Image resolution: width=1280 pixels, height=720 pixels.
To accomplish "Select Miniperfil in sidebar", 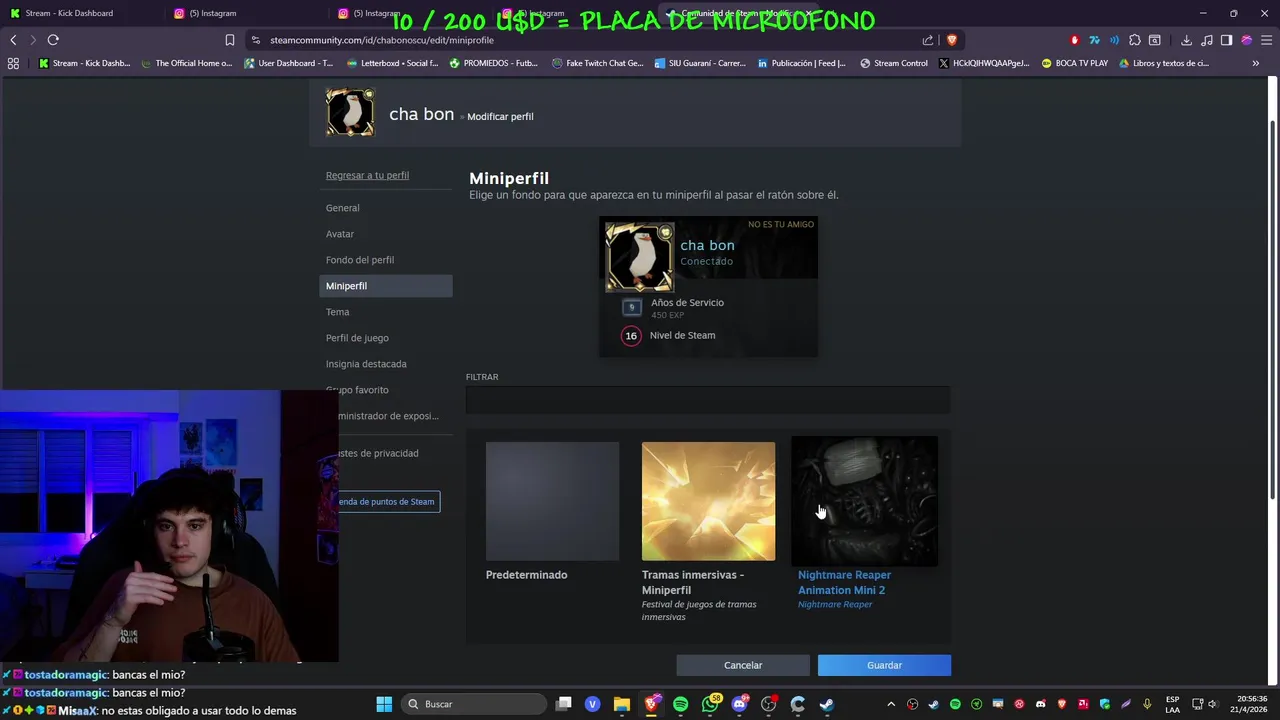I will point(385,286).
